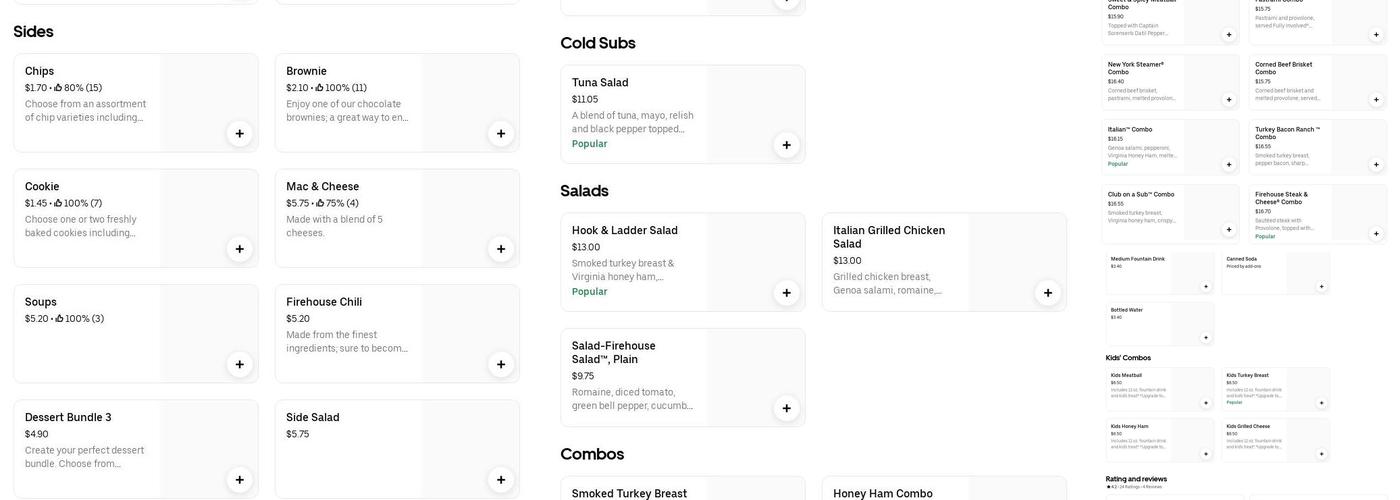
Task: Add a Cookie using its plus icon
Action: click(239, 249)
